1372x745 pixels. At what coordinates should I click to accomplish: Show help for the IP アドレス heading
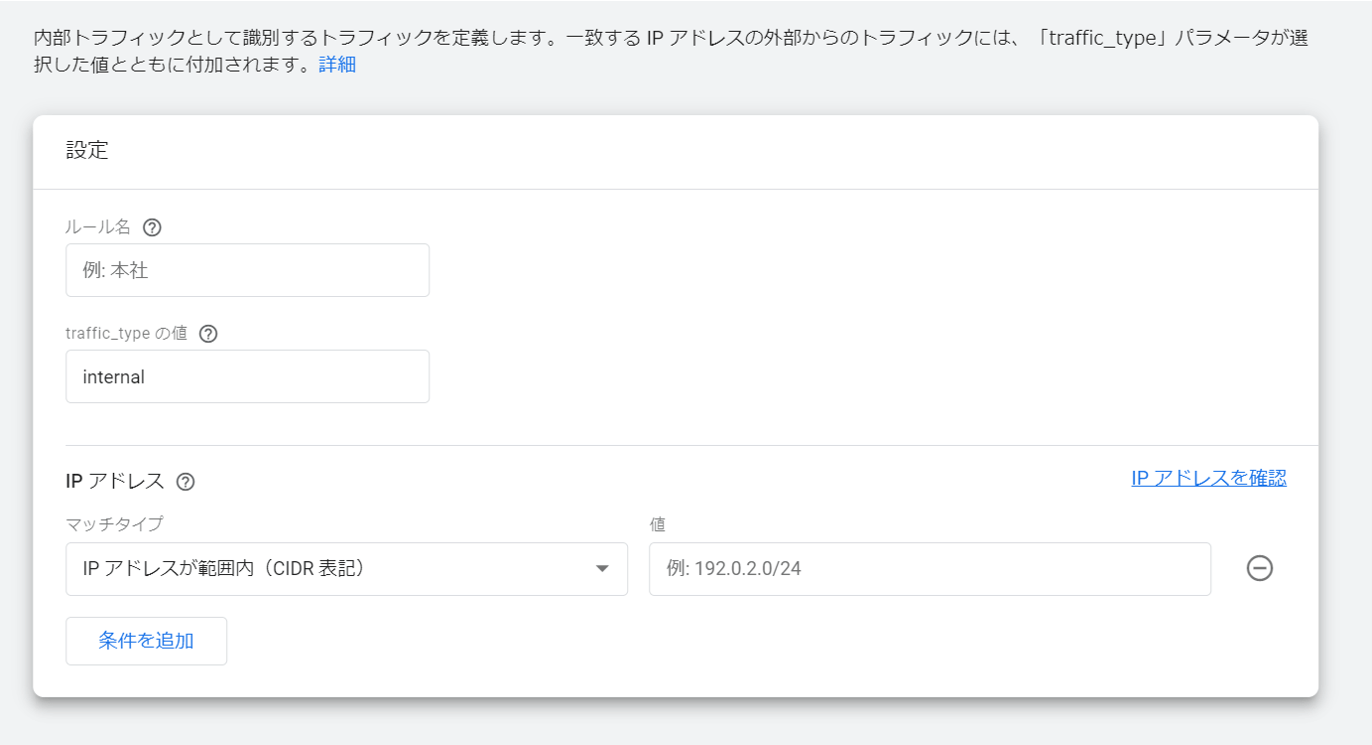pyautogui.click(x=185, y=482)
